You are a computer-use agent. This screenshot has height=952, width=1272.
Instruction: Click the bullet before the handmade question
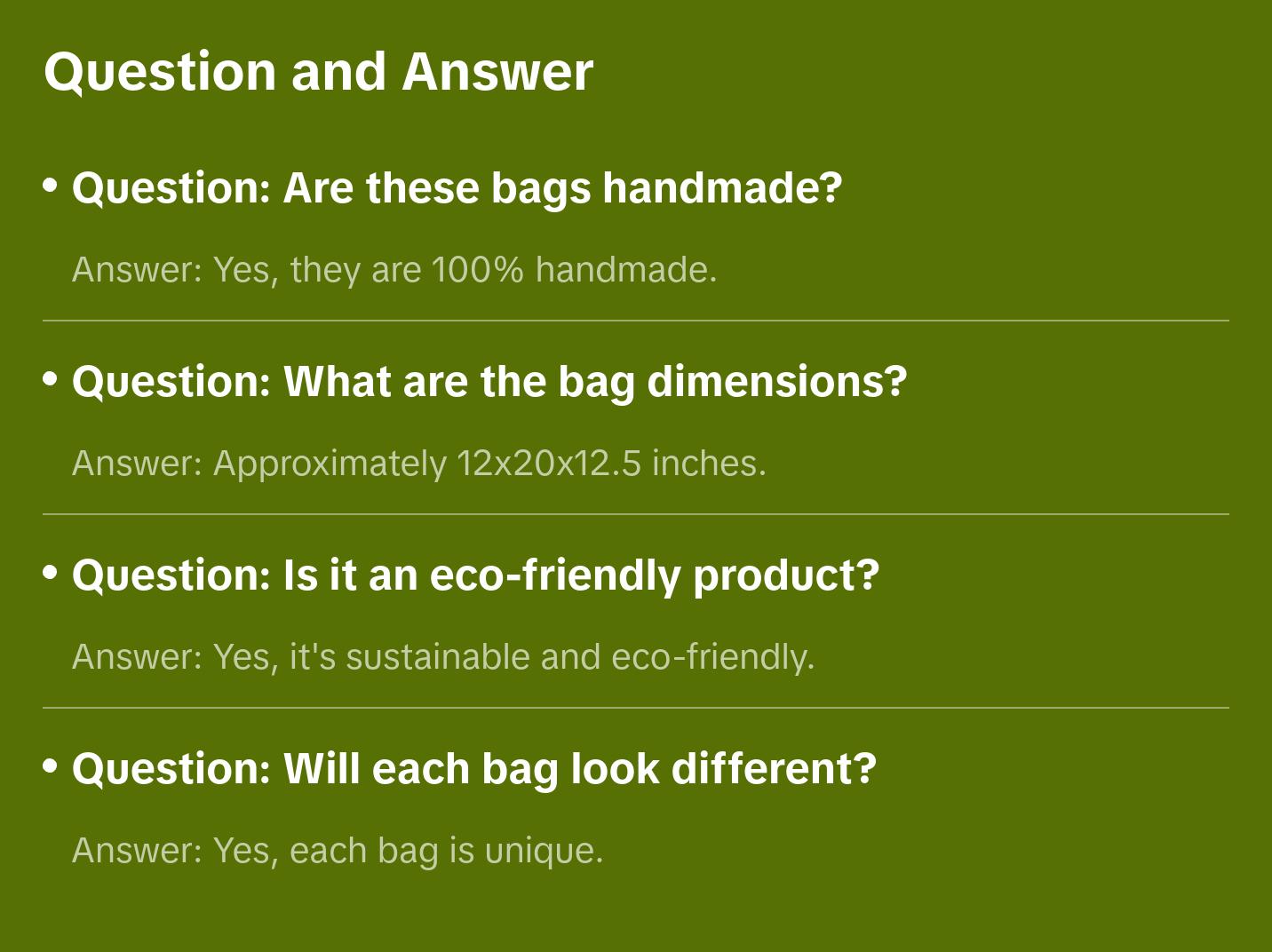click(x=50, y=185)
